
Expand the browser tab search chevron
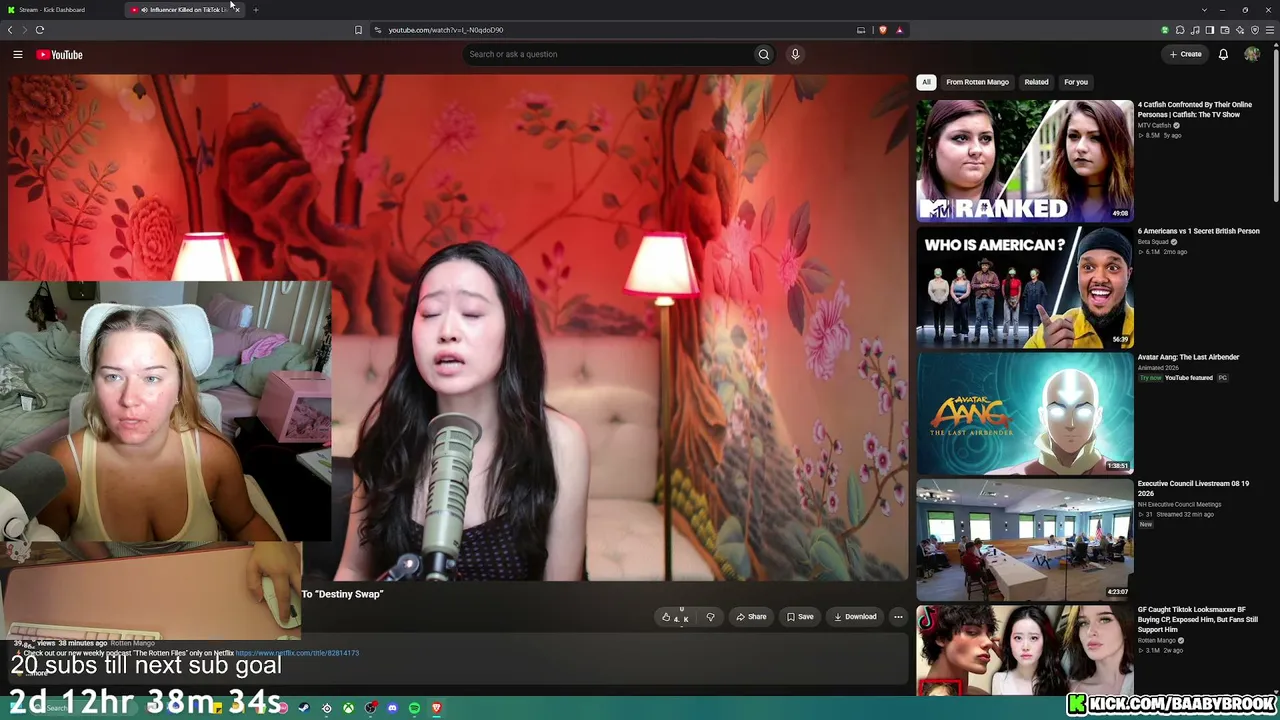[1204, 10]
